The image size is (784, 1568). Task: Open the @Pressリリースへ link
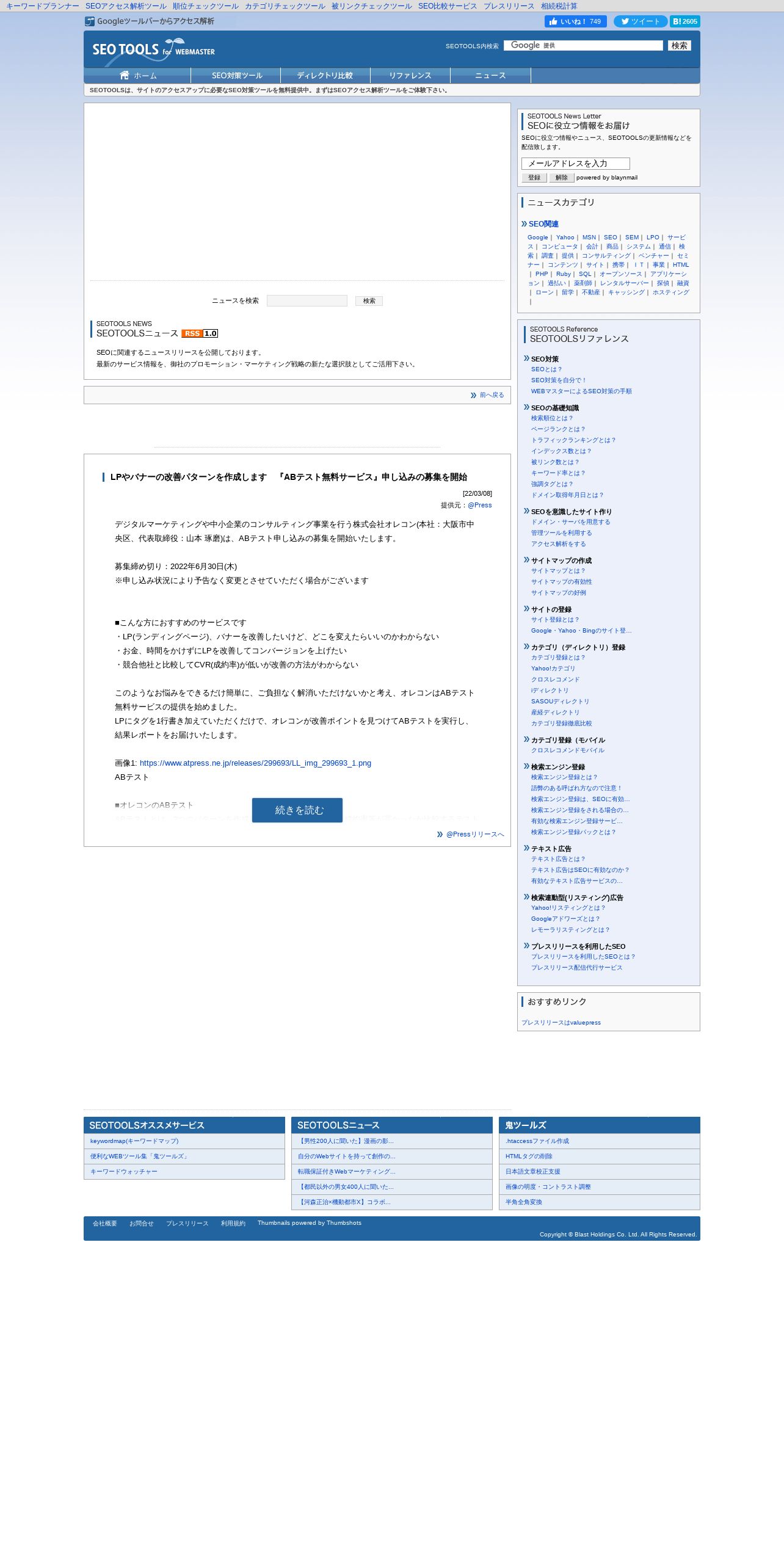tap(475, 834)
